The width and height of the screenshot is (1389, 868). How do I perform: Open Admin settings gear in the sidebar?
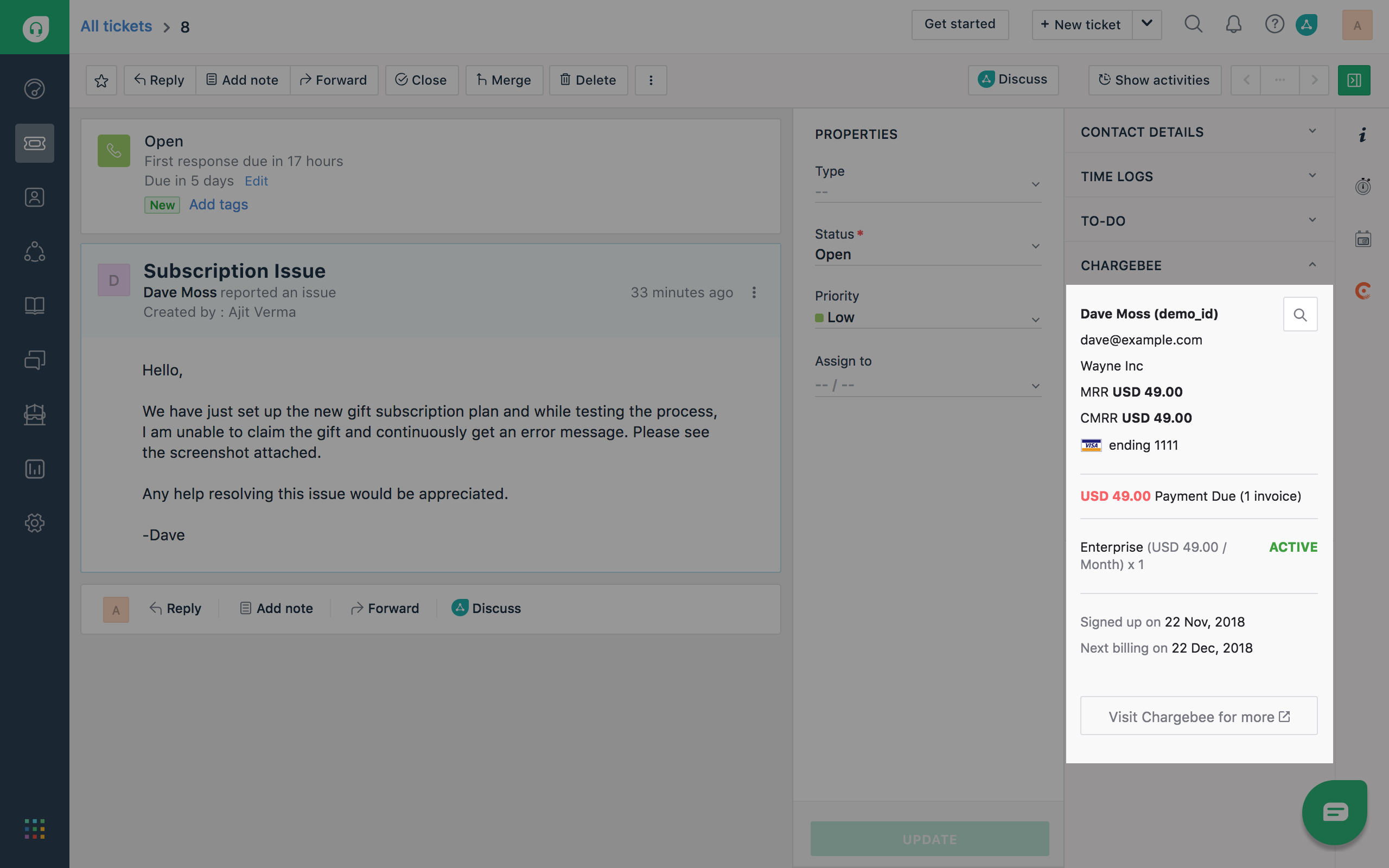point(34,523)
